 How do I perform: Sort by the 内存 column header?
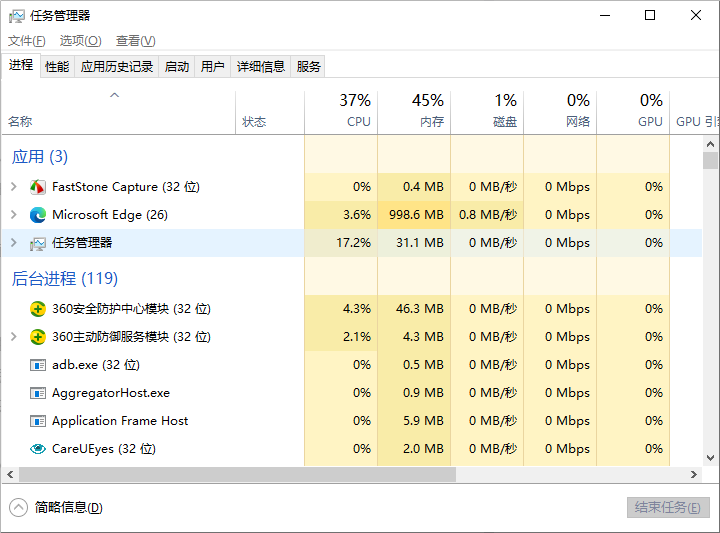pyautogui.click(x=414, y=112)
